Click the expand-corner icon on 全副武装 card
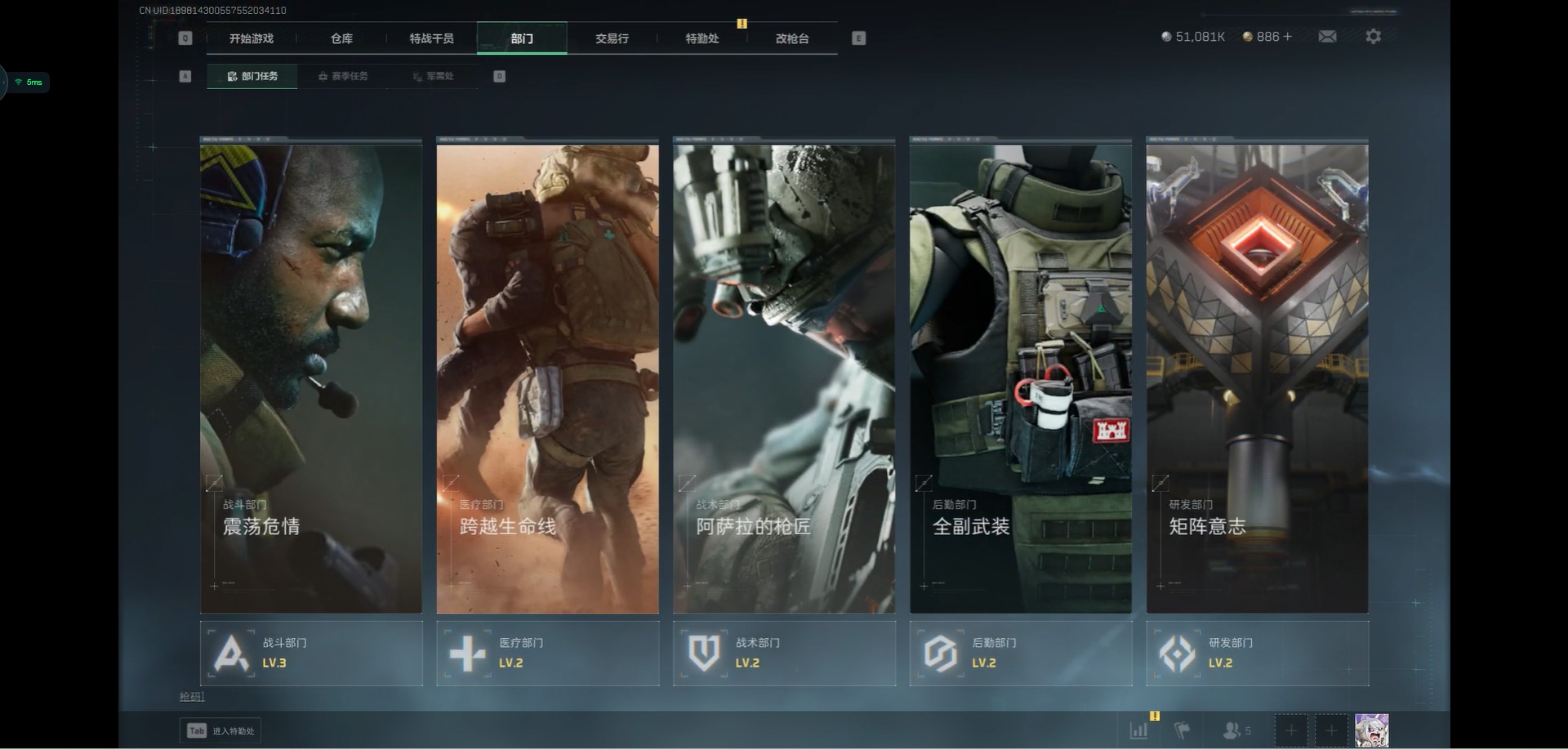Image resolution: width=1568 pixels, height=750 pixels. (x=924, y=483)
